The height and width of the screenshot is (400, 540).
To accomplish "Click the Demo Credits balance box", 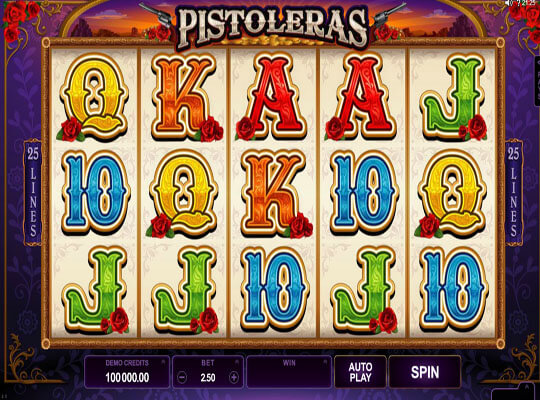I will point(127,372).
